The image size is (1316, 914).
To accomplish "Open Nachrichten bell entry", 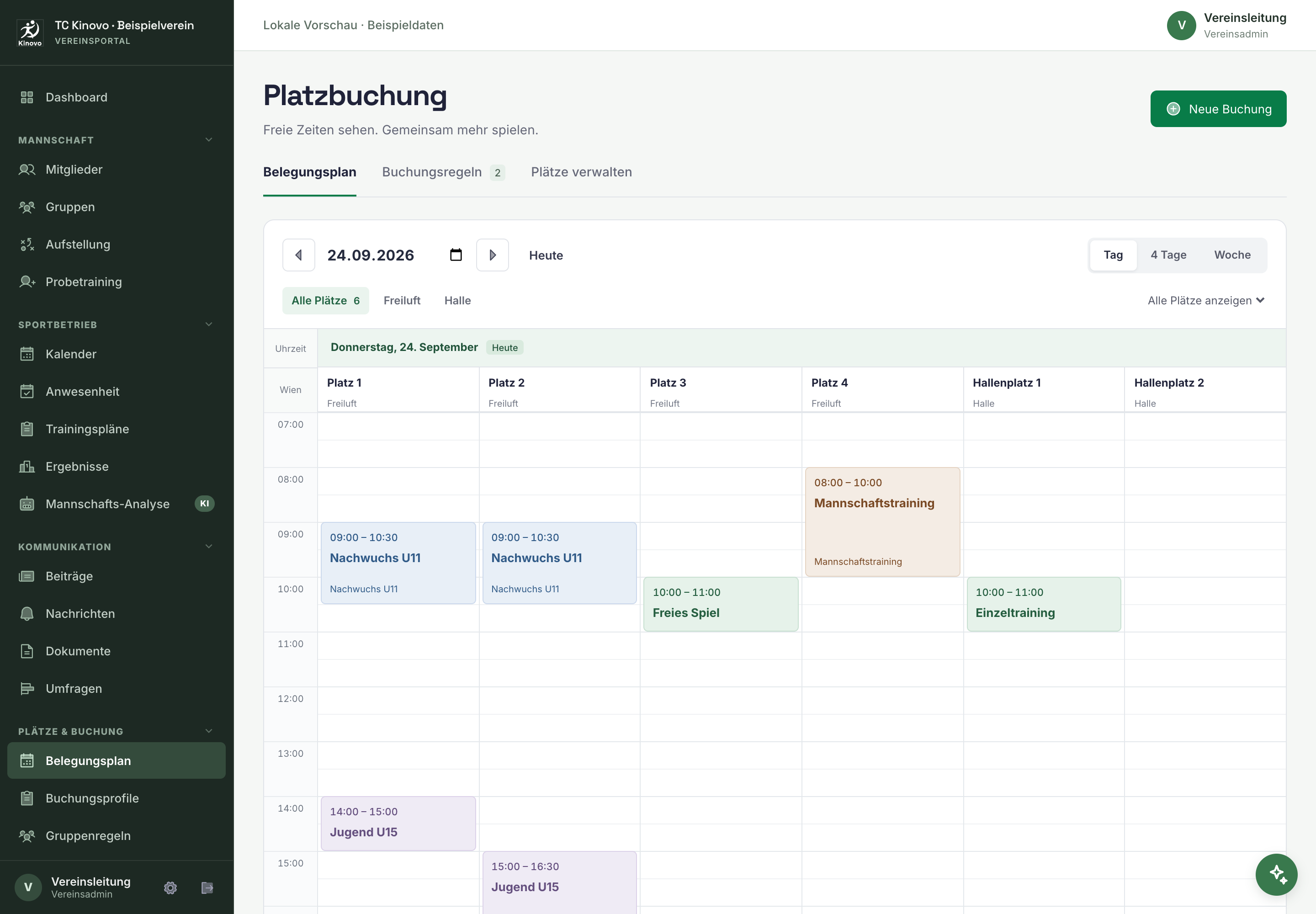I will (116, 614).
